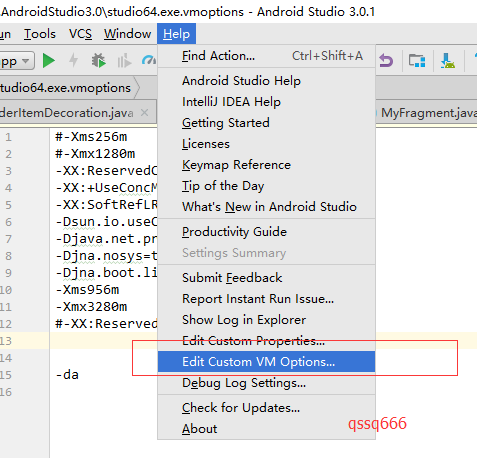Viewport: 477px width, 458px height.
Task: Click line #-Xmx1280m in editor
Action: click(x=95, y=154)
